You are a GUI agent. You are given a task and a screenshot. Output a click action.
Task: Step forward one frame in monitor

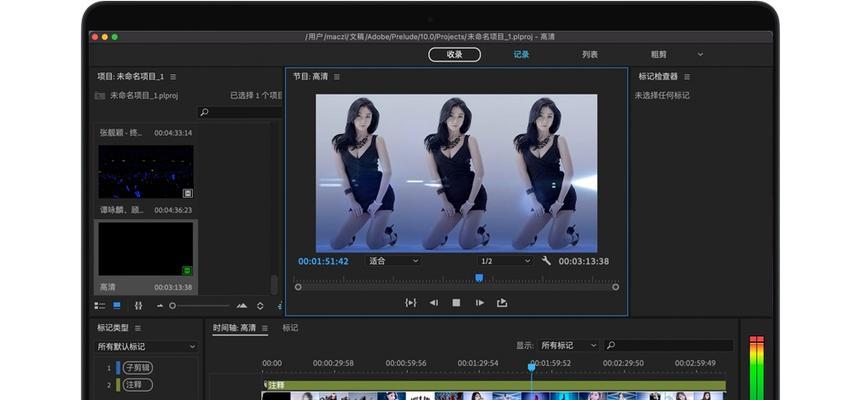(480, 303)
